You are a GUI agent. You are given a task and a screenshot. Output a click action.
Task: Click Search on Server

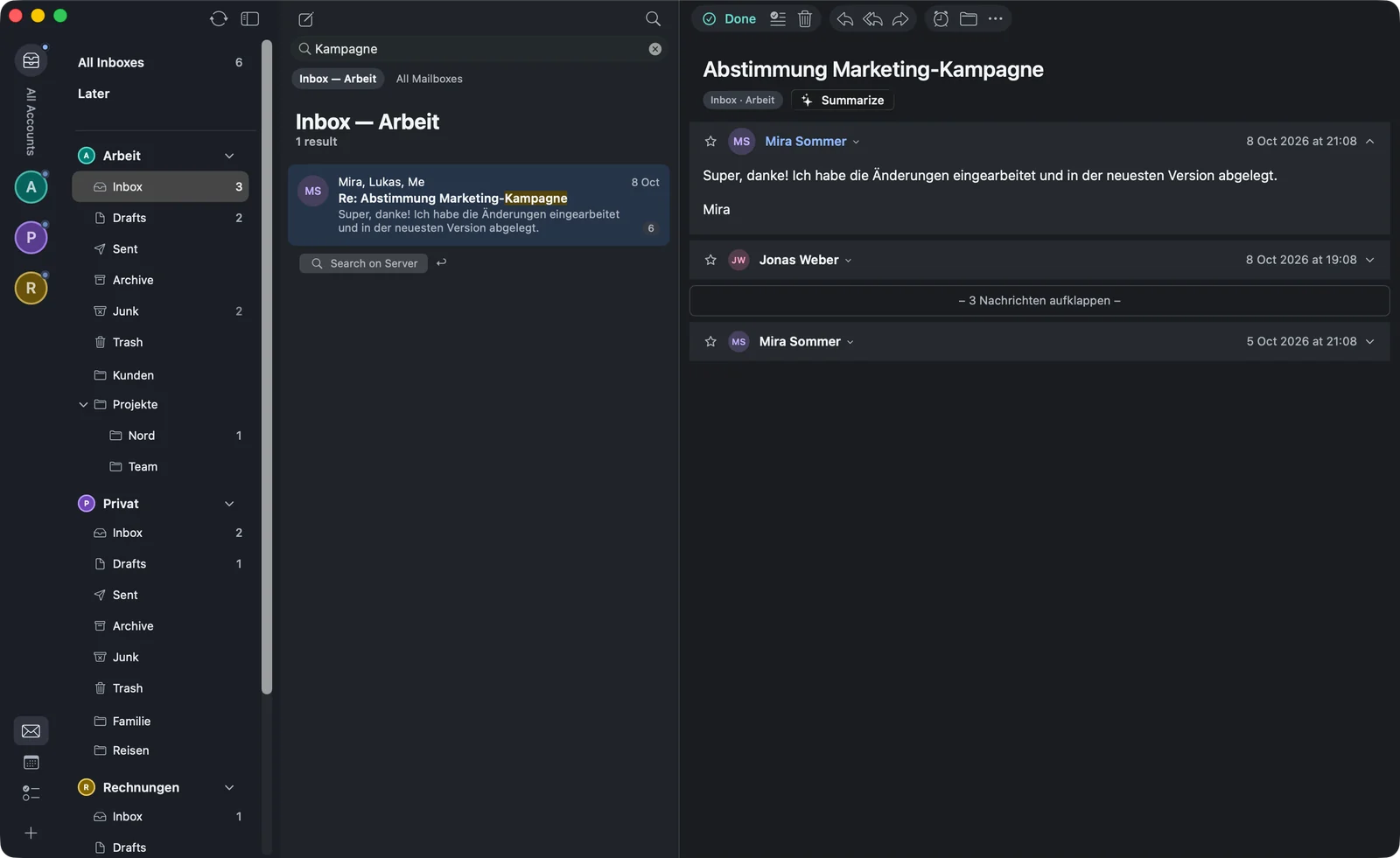(363, 263)
